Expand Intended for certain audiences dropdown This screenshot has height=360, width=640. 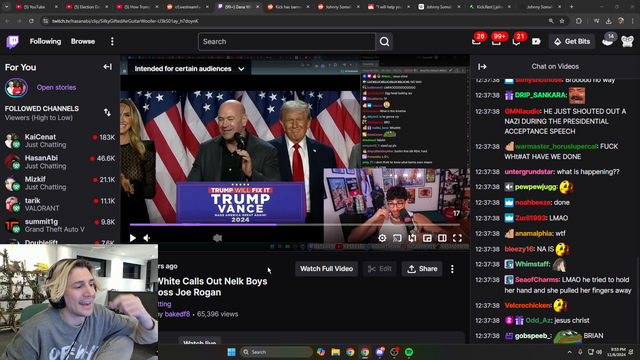tap(189, 69)
